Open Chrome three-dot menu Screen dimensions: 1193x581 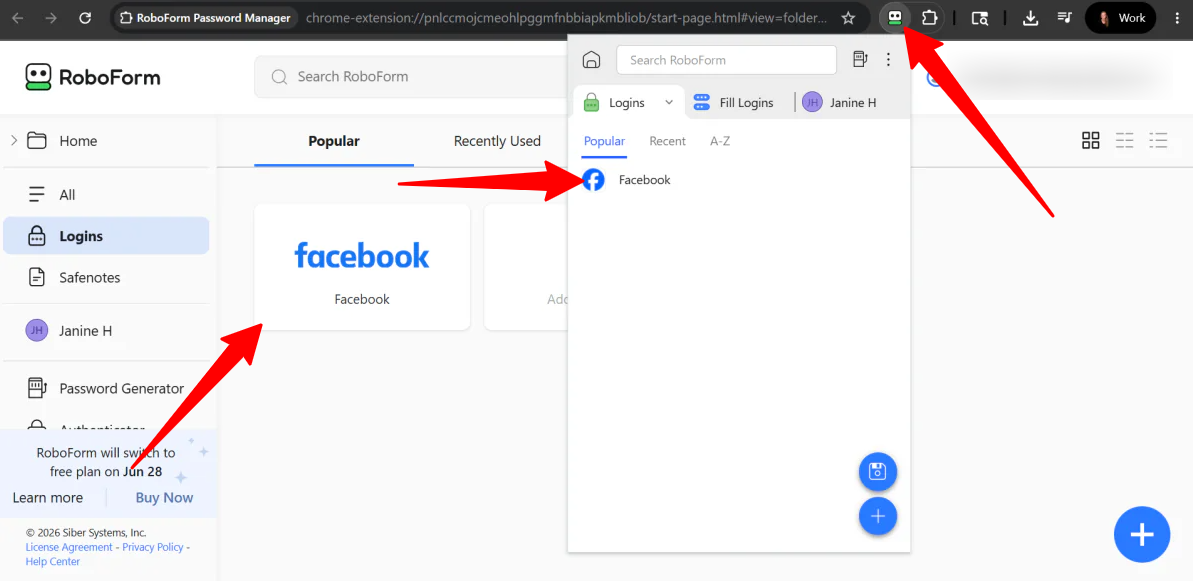pyautogui.click(x=1177, y=17)
